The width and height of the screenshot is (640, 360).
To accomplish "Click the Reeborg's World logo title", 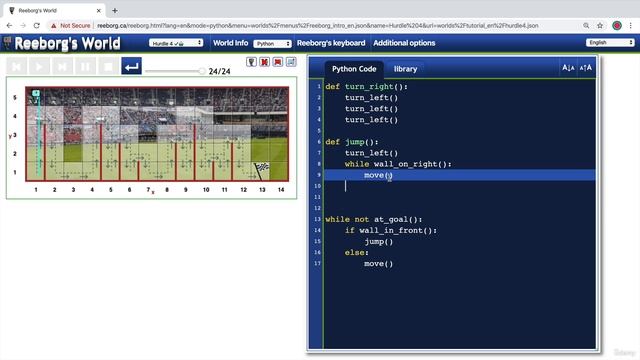I will (x=67, y=43).
